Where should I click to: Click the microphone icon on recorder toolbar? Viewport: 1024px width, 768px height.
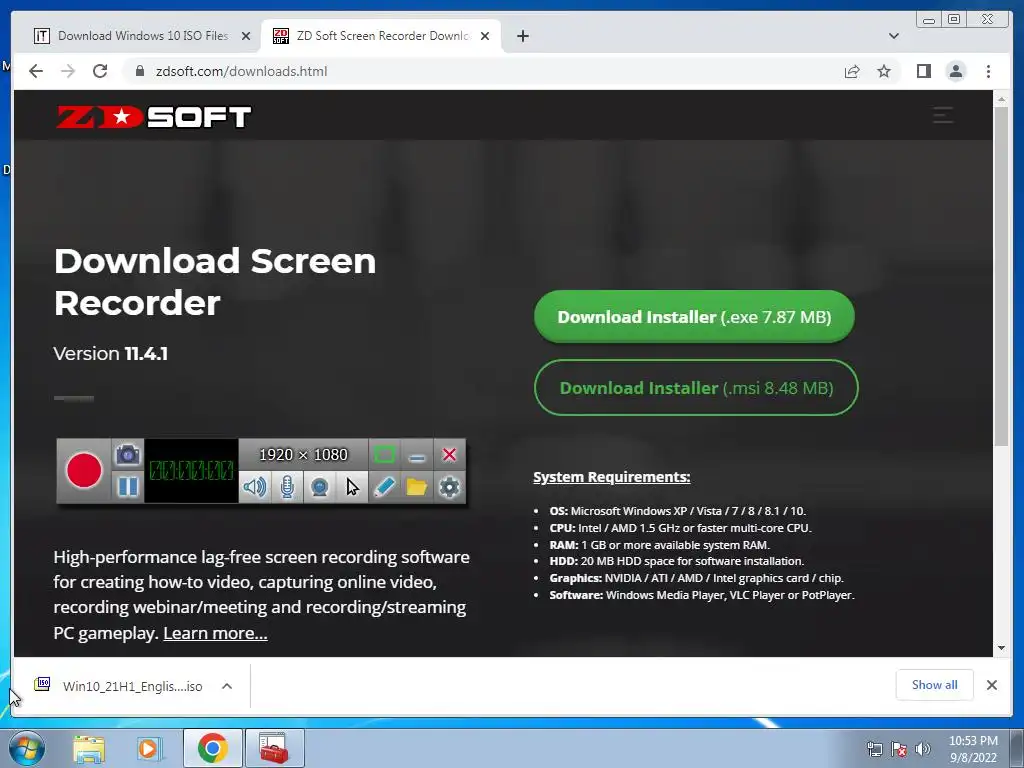[287, 487]
